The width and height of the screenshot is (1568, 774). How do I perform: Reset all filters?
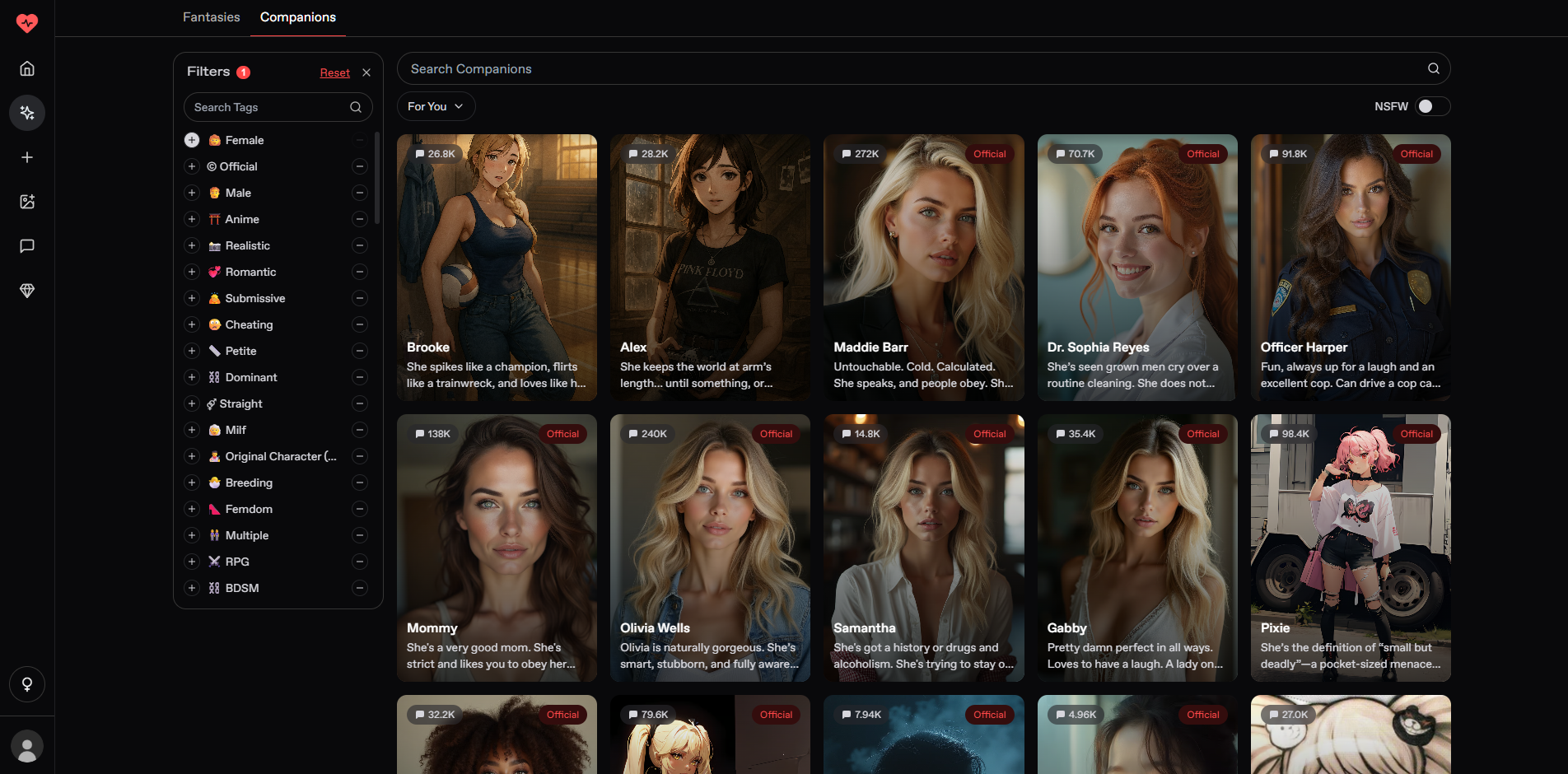(x=335, y=72)
